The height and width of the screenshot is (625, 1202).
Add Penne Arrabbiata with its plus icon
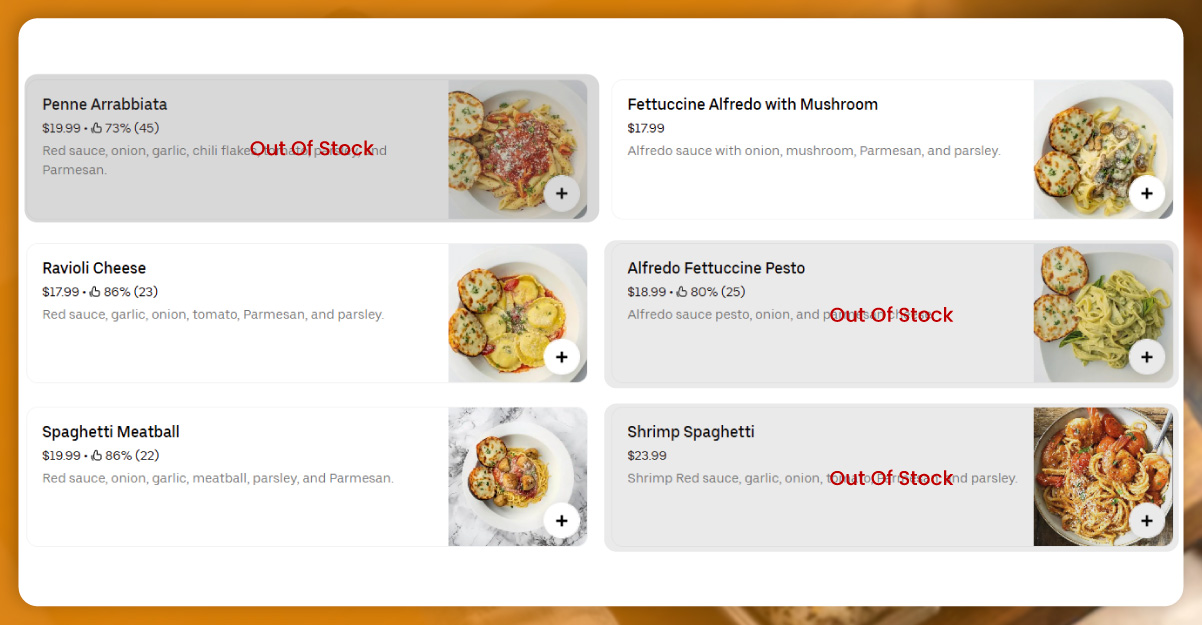click(x=561, y=193)
